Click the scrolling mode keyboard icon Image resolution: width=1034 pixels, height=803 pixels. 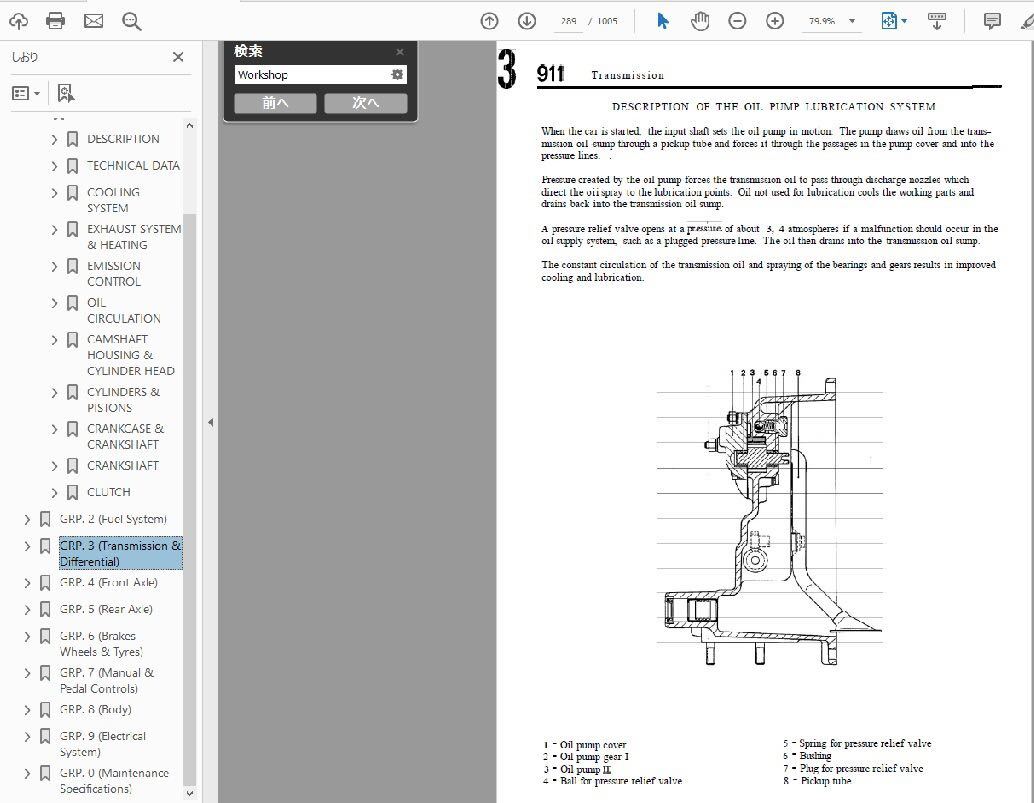tap(936, 21)
